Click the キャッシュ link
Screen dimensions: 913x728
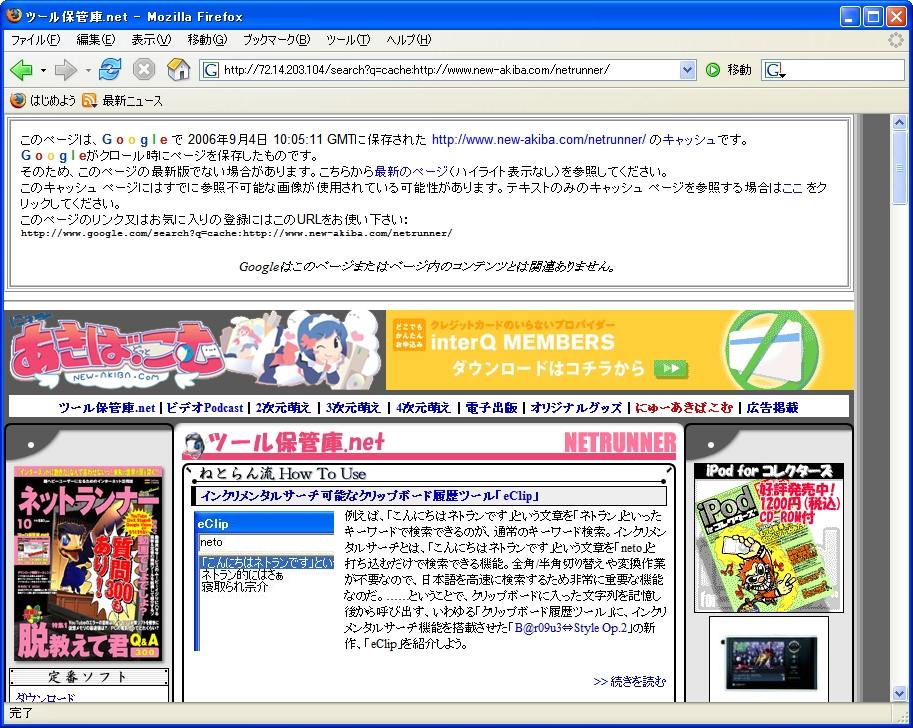(x=689, y=140)
